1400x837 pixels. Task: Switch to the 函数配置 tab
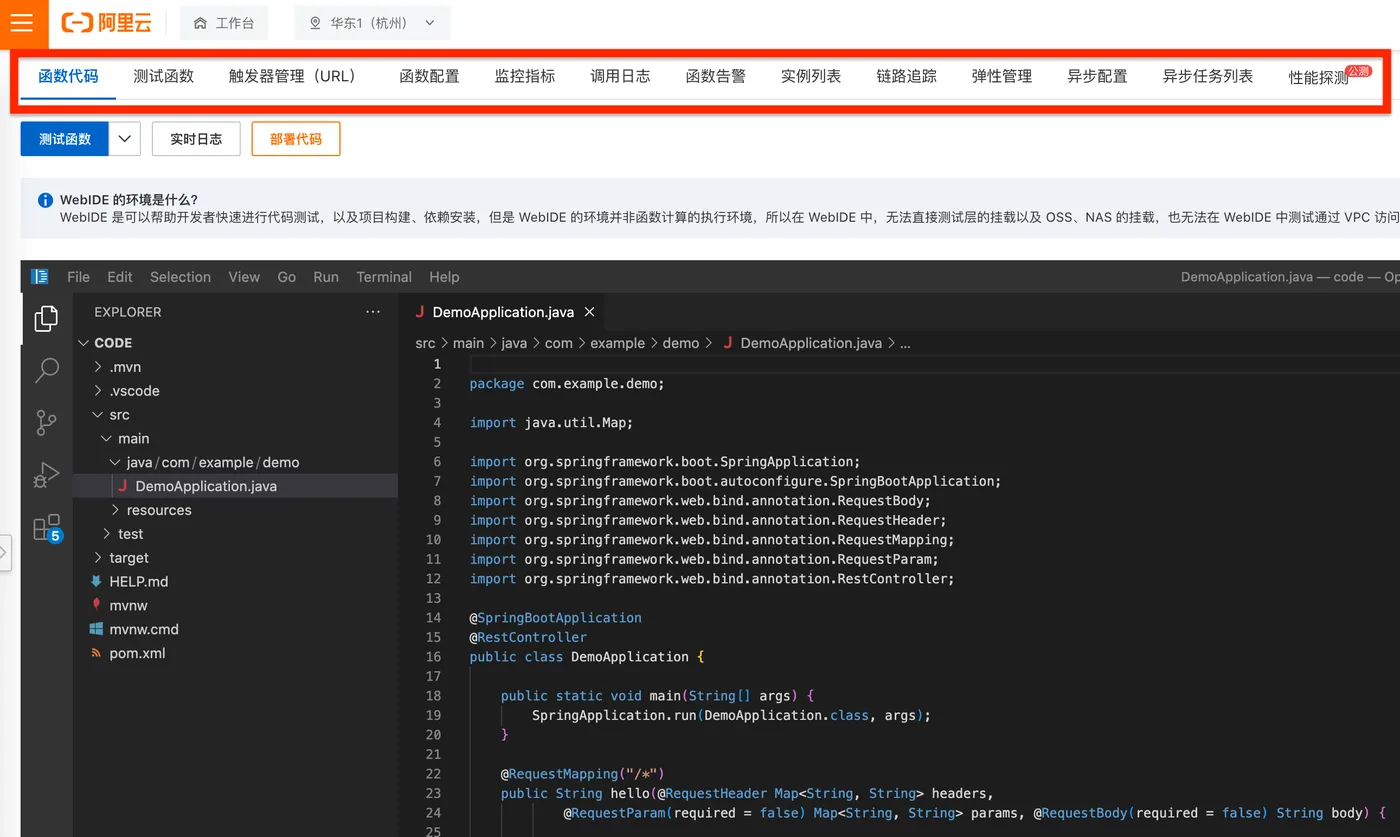click(x=429, y=76)
